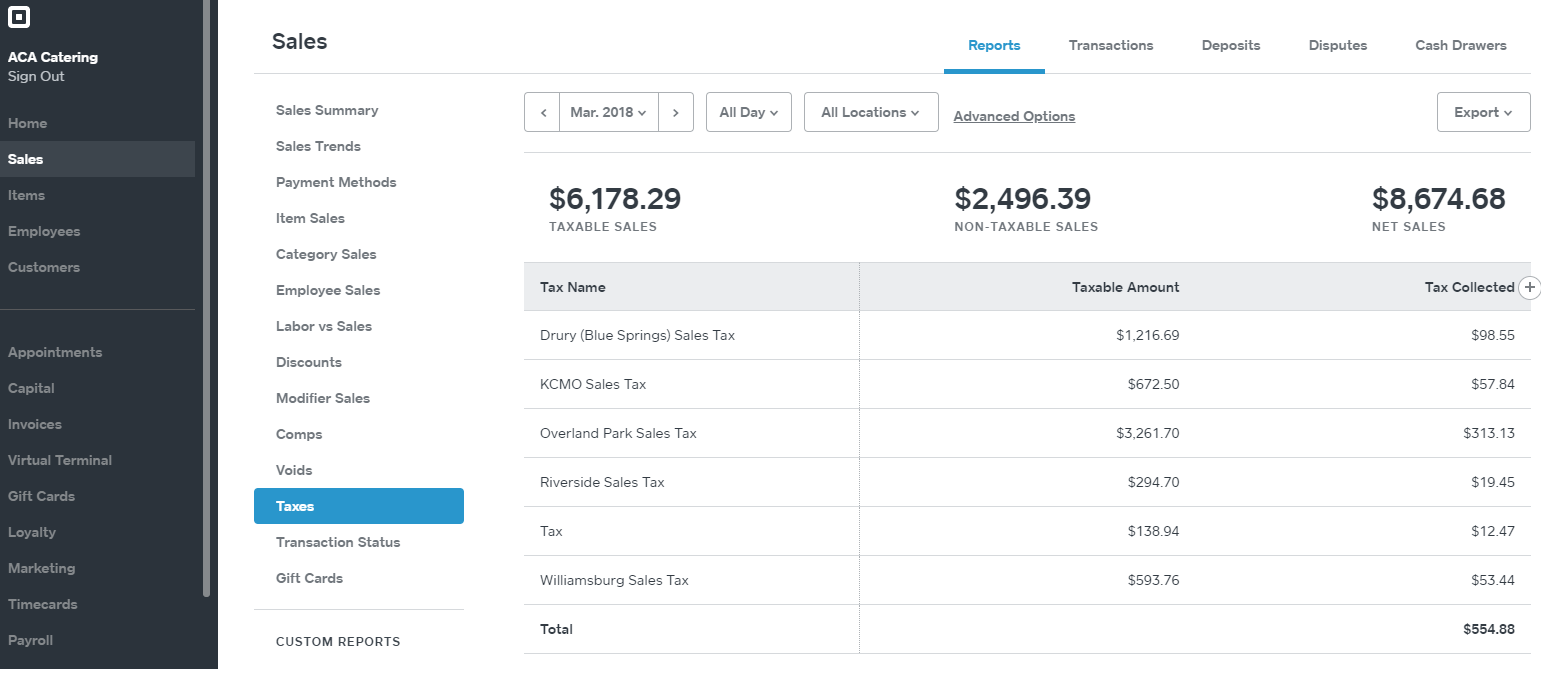The height and width of the screenshot is (677, 1552).
Task: Open the All Day time dropdown
Action: pos(749,112)
